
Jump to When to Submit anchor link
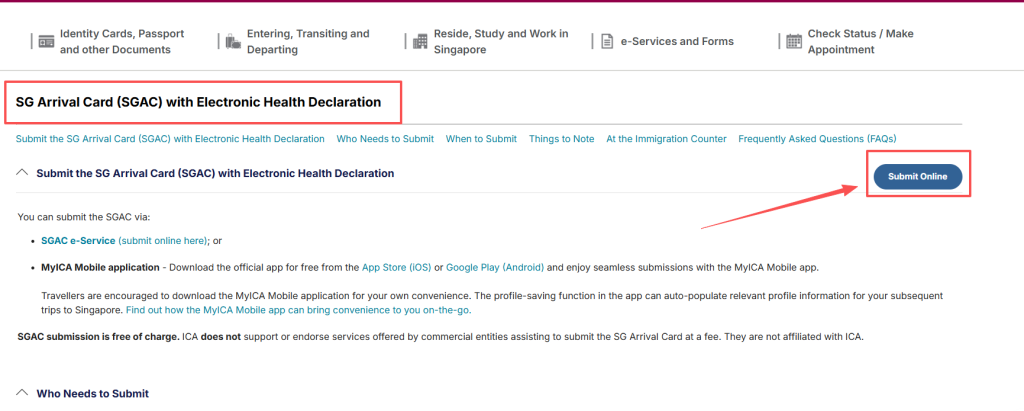click(481, 139)
